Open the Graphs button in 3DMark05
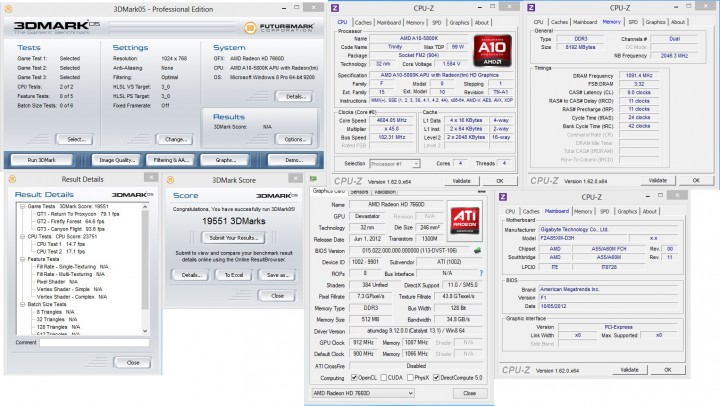720x406 pixels. click(x=225, y=160)
